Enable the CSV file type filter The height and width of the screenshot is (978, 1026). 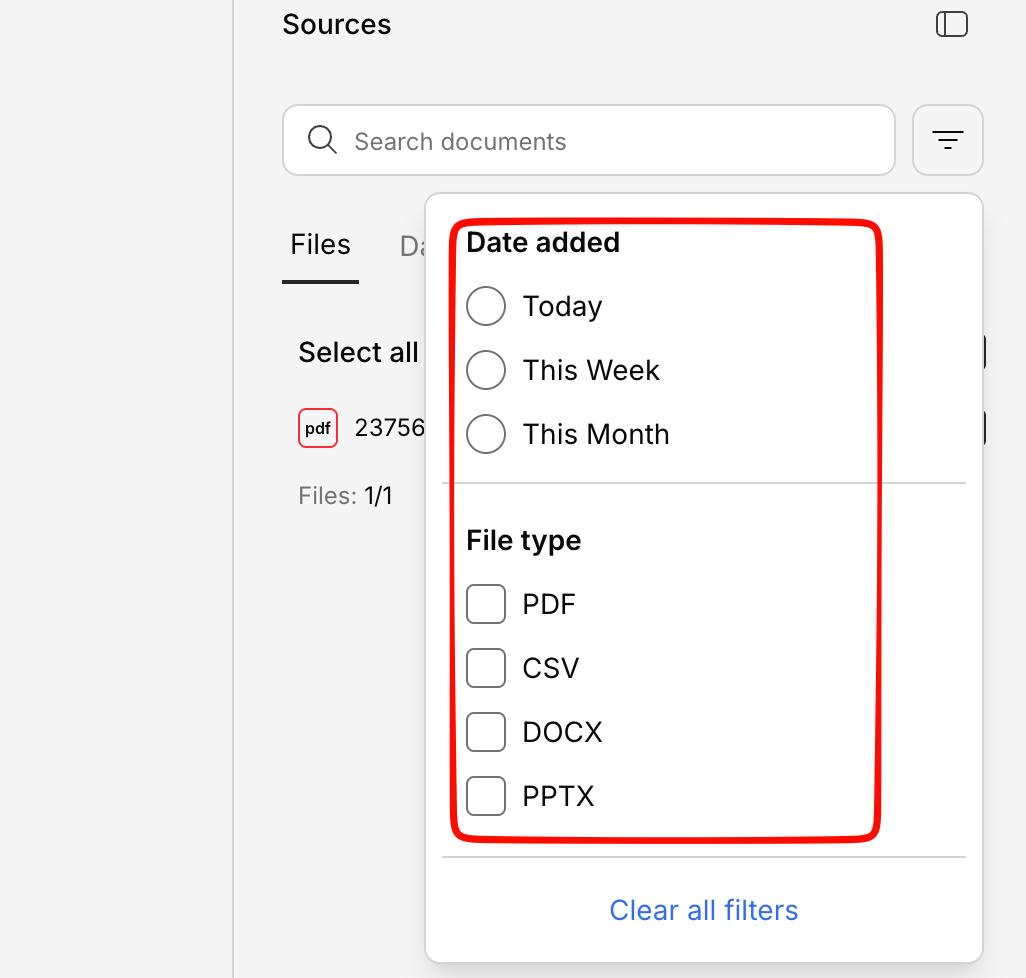tap(486, 668)
